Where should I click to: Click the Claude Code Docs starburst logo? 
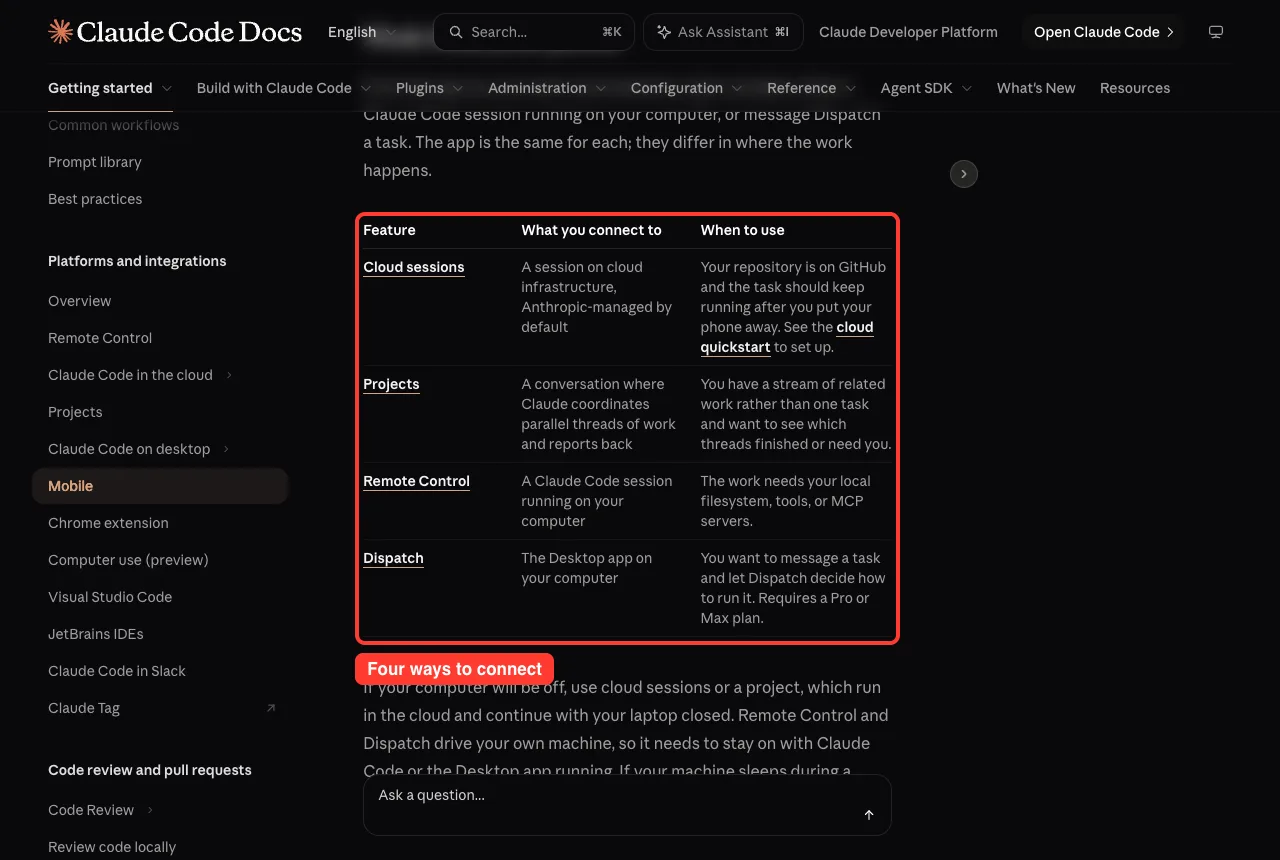click(x=60, y=32)
